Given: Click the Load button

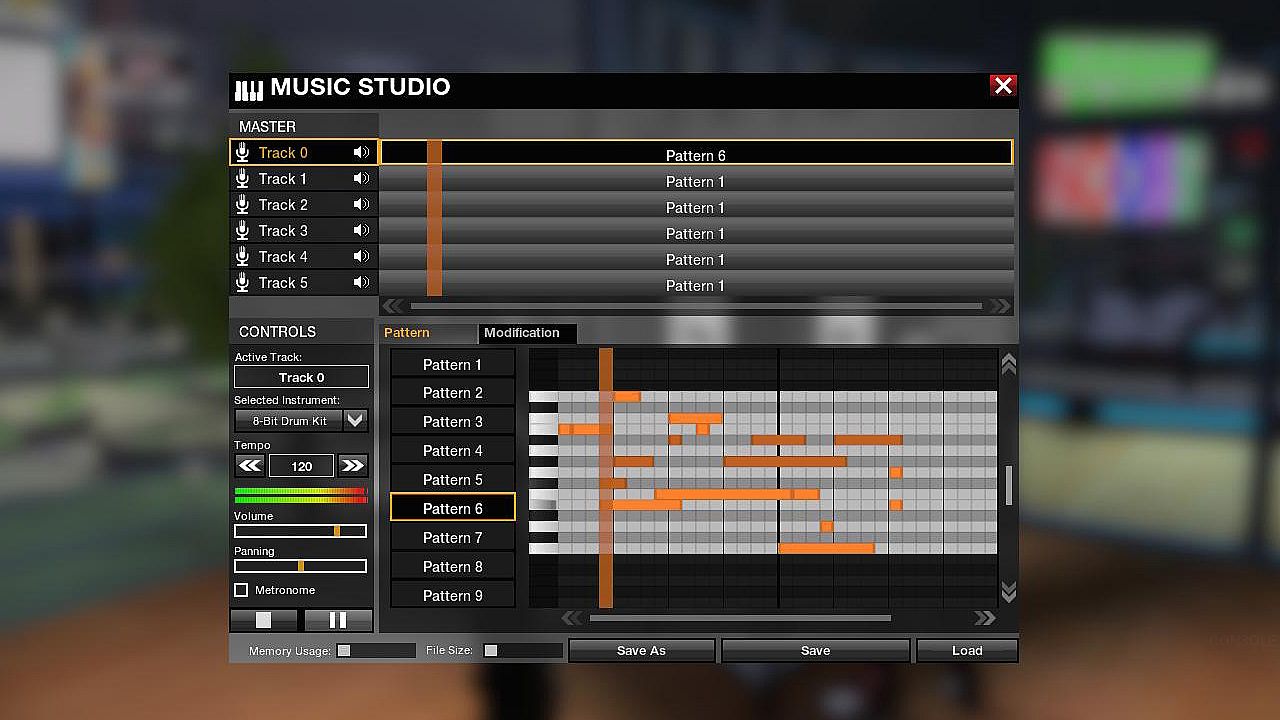Looking at the screenshot, I should point(967,651).
